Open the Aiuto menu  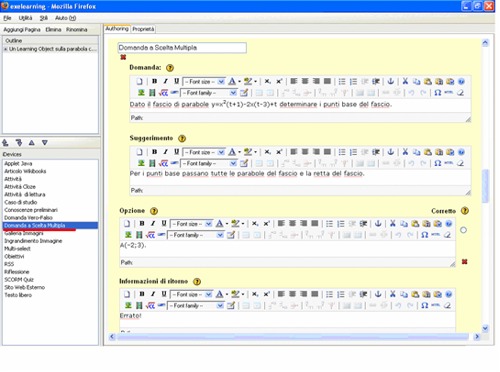point(65,18)
